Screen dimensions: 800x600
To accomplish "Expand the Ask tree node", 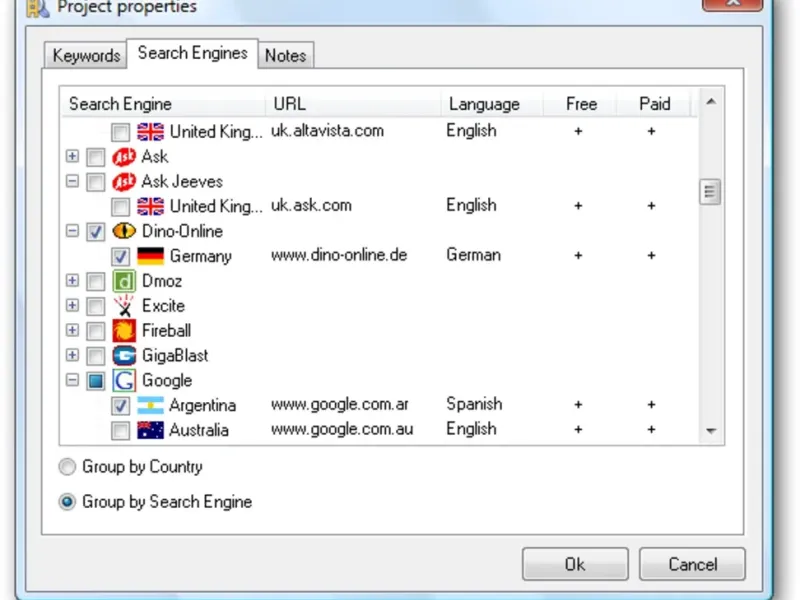I will (x=72, y=156).
